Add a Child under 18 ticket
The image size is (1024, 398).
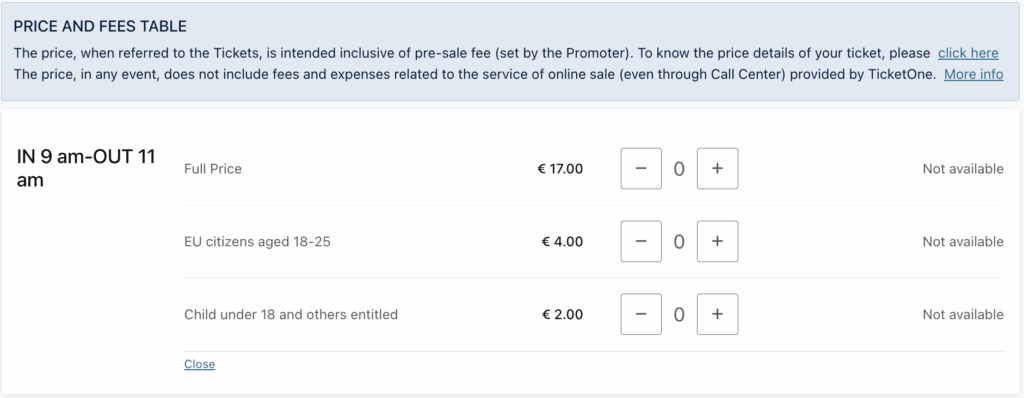coord(717,314)
